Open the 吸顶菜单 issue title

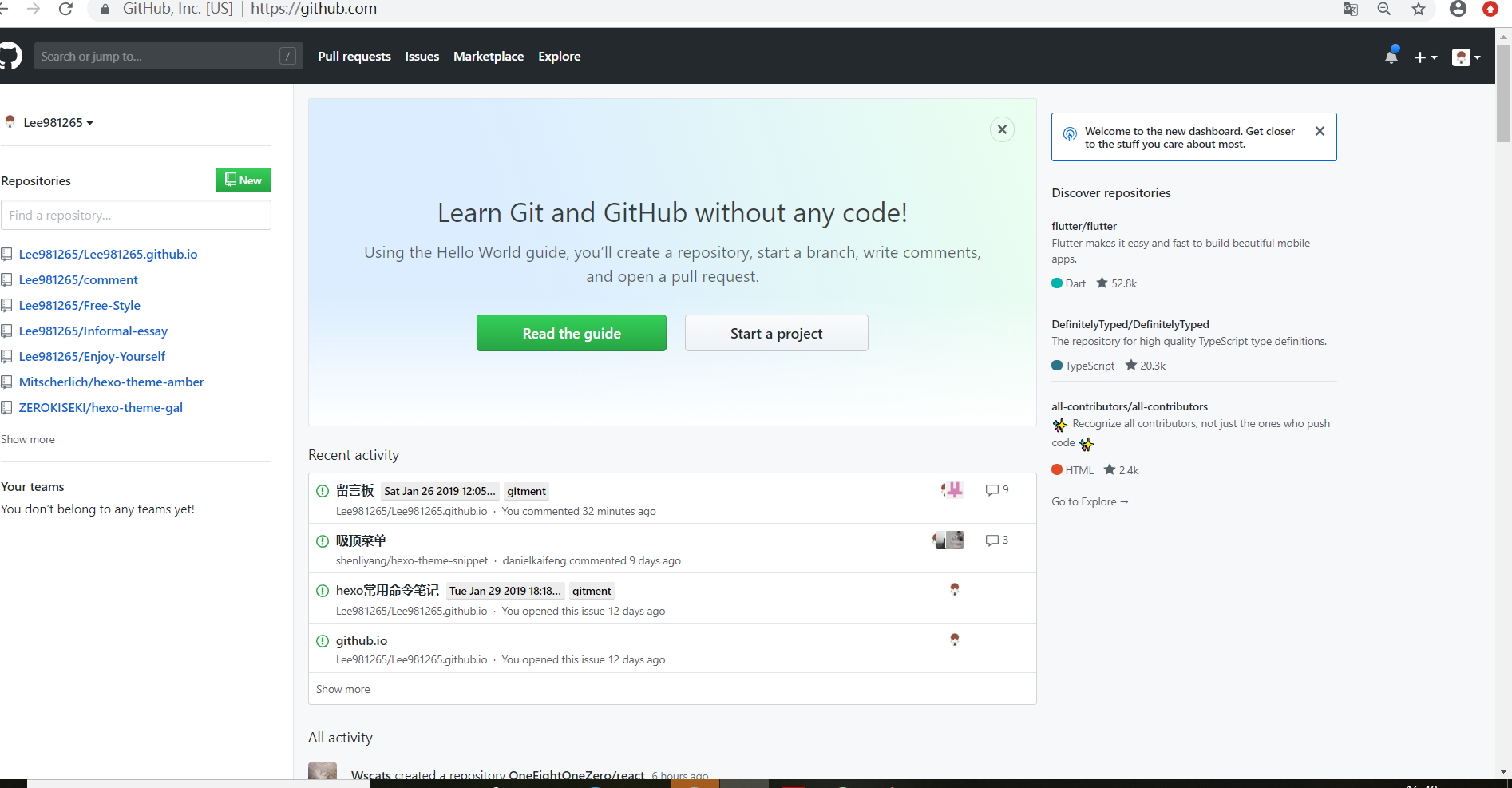click(x=362, y=541)
